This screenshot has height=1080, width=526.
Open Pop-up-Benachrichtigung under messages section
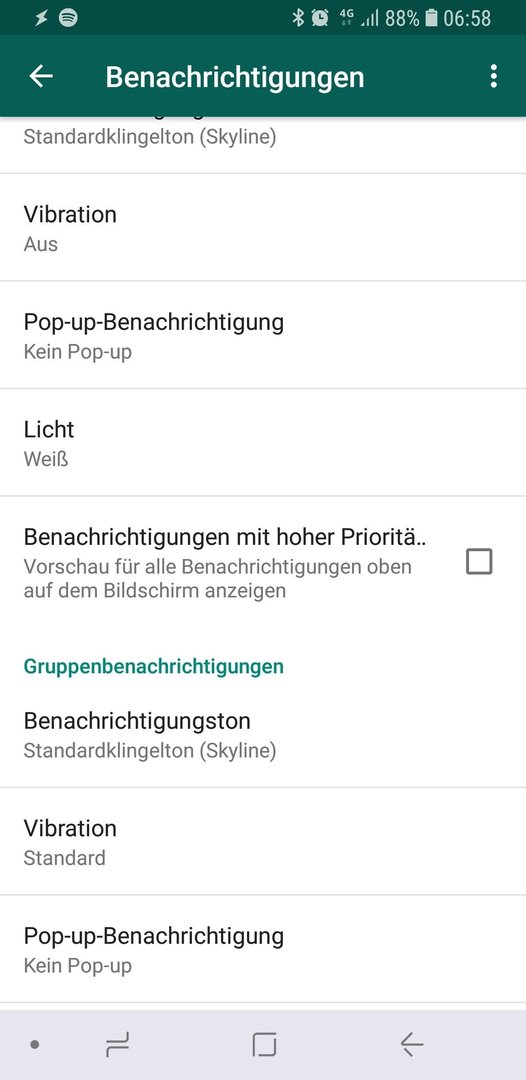click(x=263, y=335)
